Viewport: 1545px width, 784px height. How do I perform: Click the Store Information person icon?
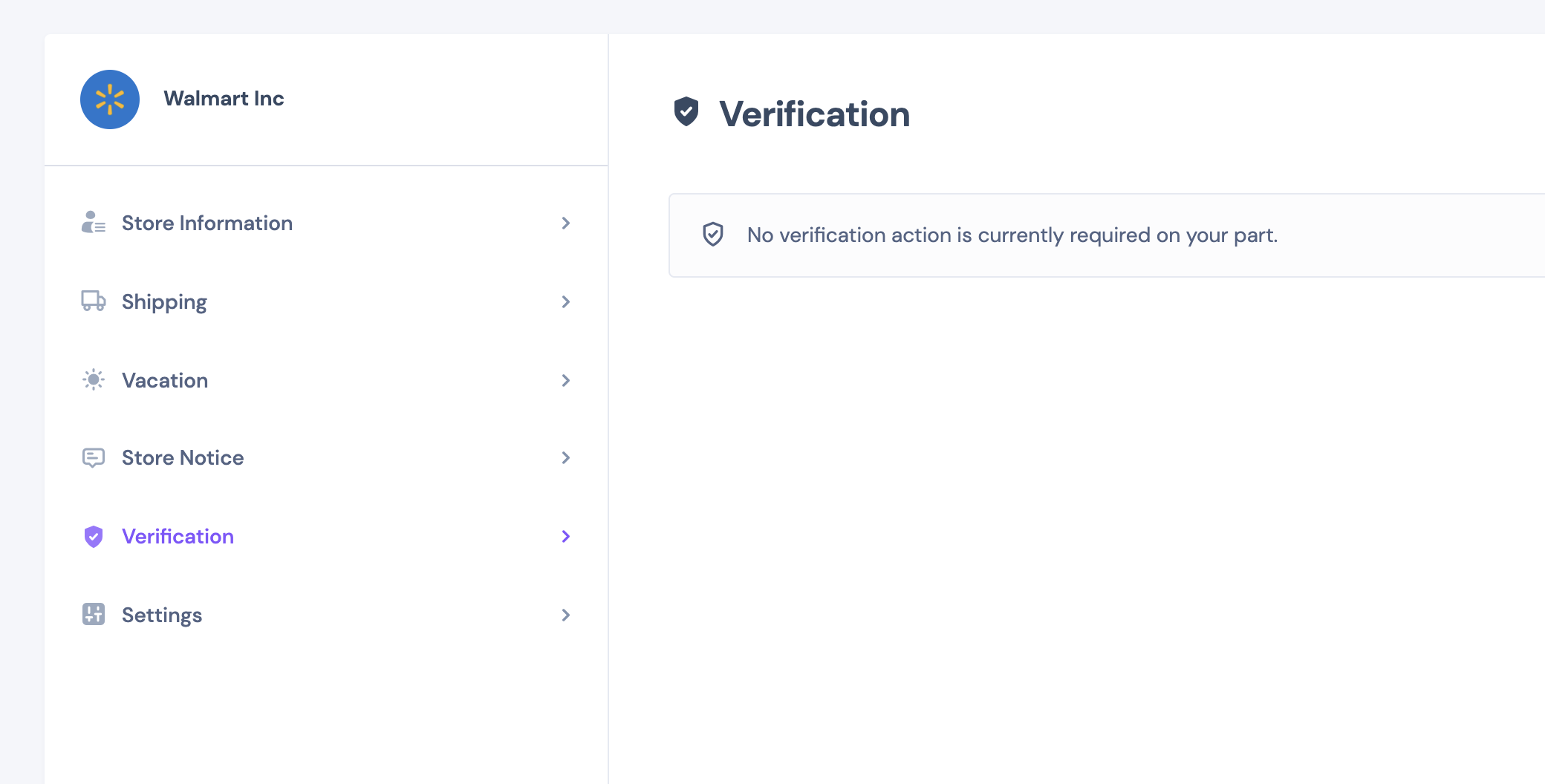tap(94, 223)
